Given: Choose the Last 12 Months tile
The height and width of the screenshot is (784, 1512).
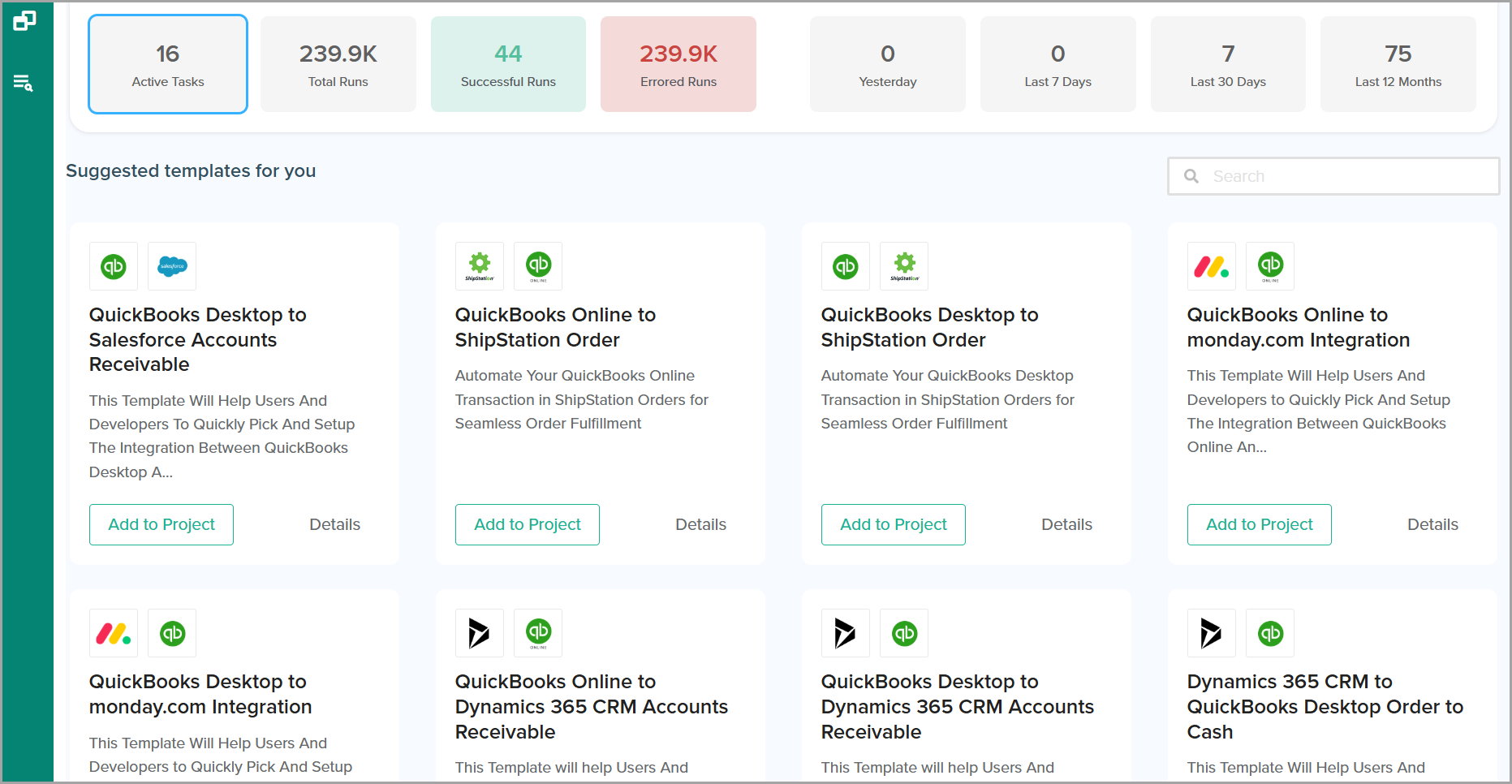Looking at the screenshot, I should pos(1398,64).
